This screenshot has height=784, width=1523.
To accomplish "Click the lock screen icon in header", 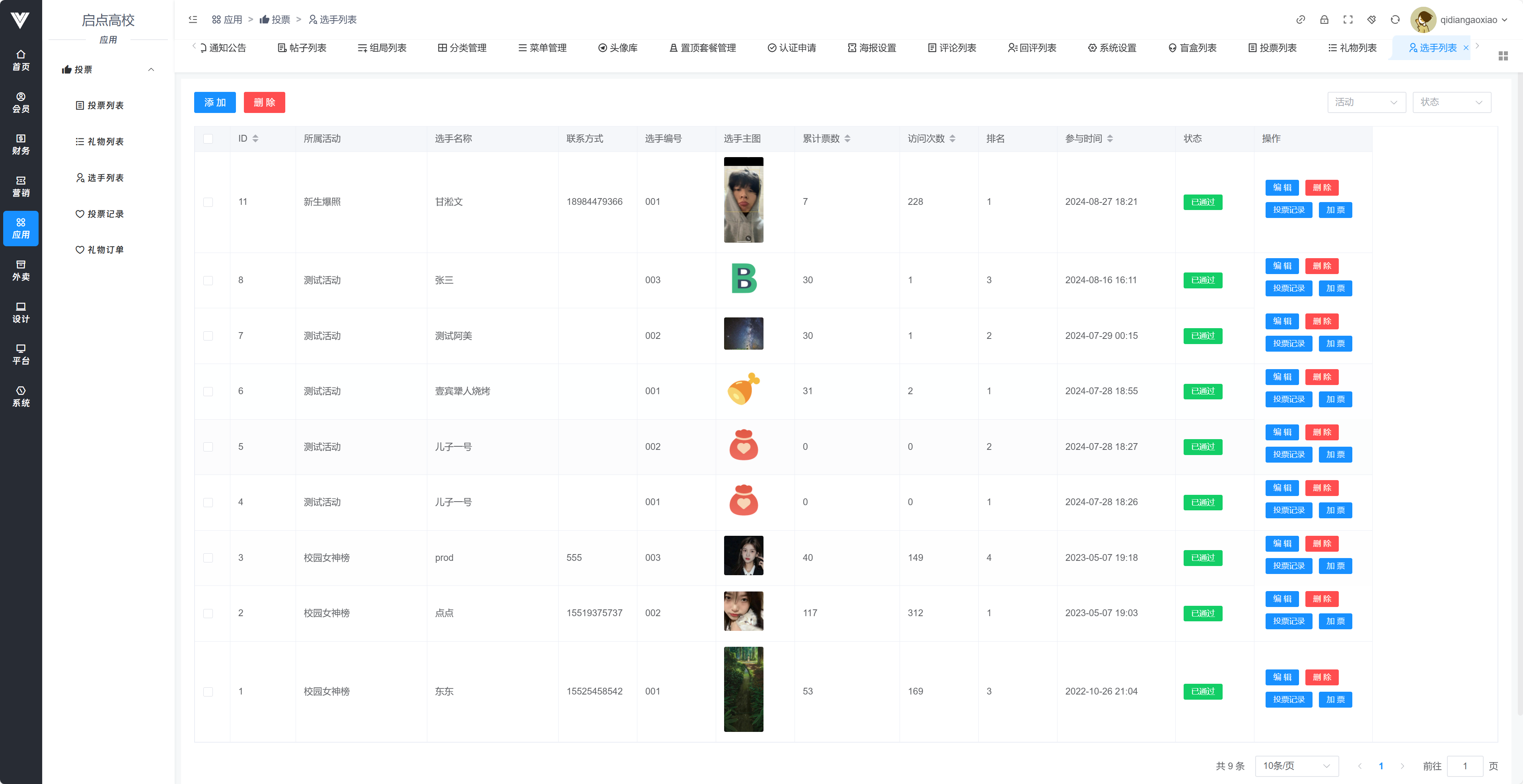I will click(x=1324, y=19).
